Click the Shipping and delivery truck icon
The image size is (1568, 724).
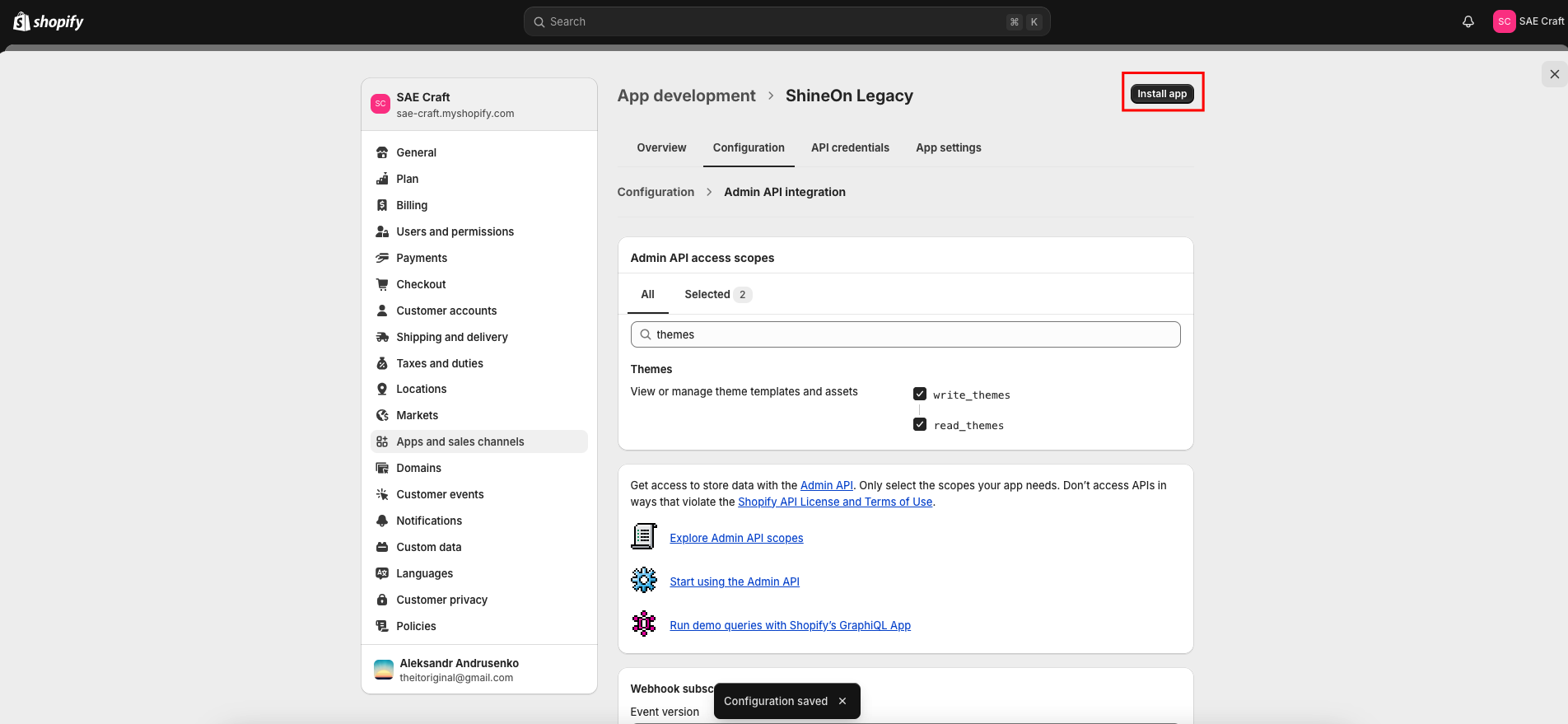[382, 337]
